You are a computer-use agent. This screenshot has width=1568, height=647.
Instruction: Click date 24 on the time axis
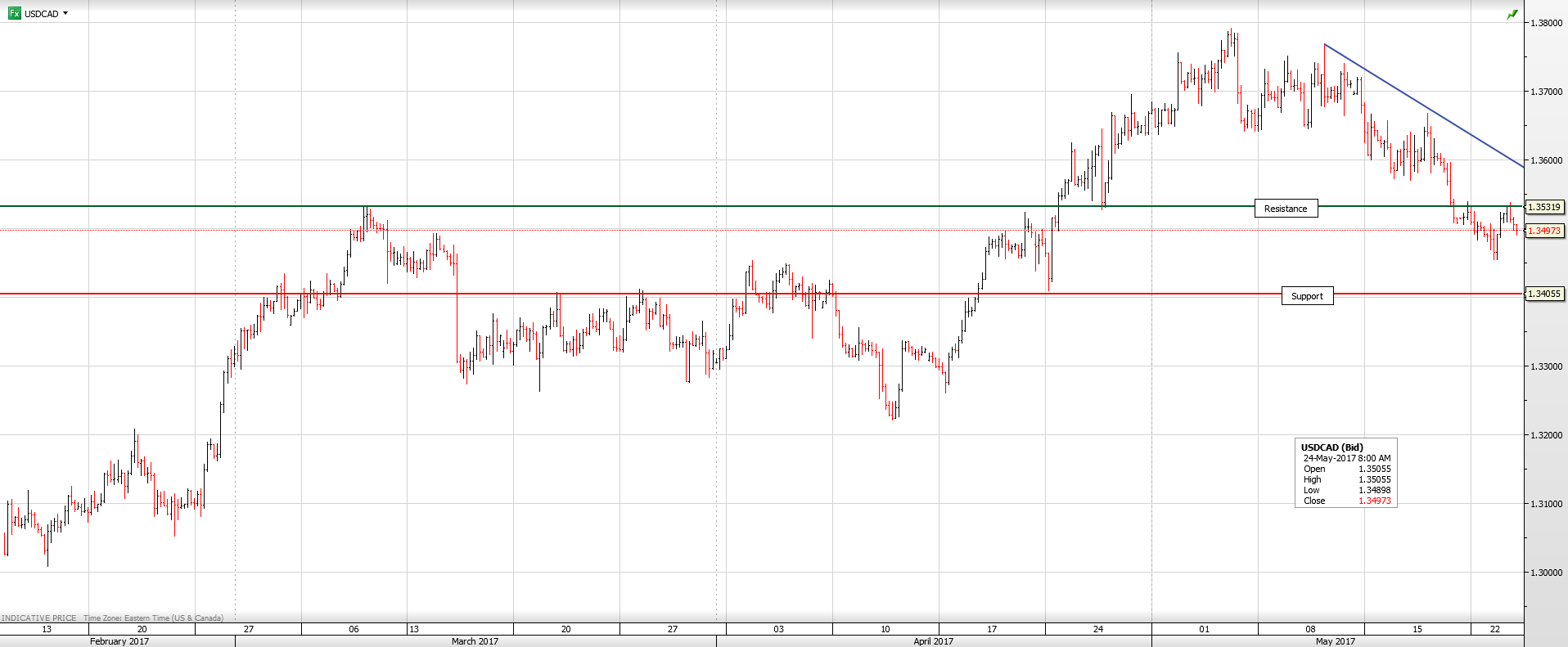[x=1097, y=629]
